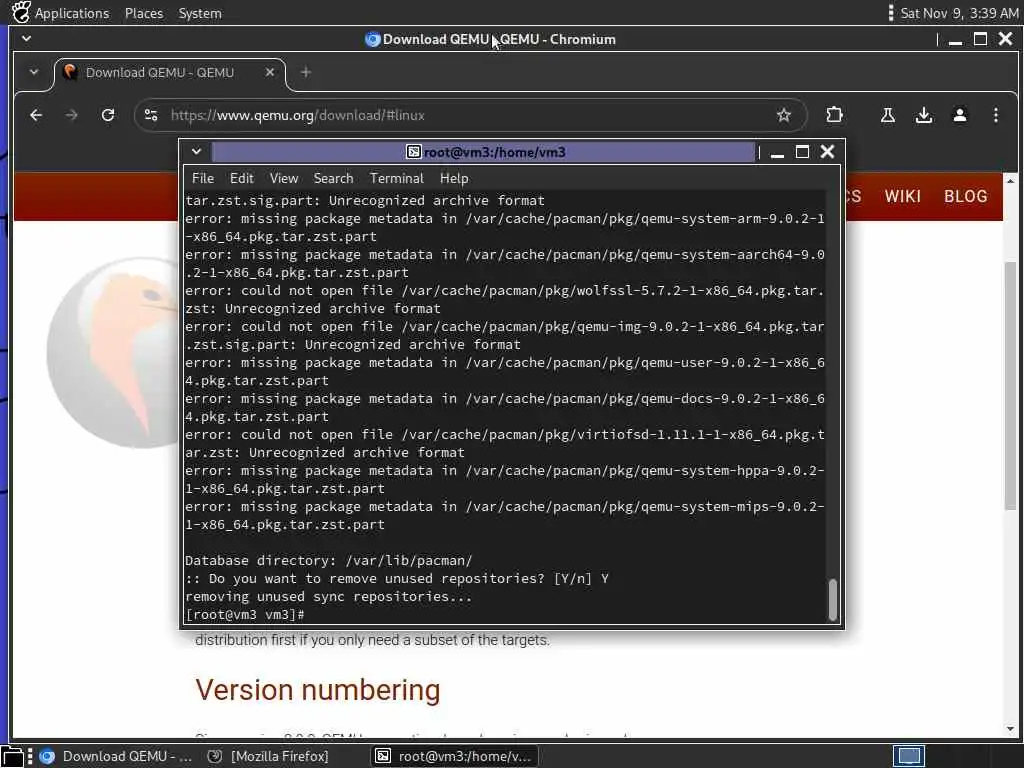Open the Terminal menu
The height and width of the screenshot is (768, 1024).
[396, 178]
